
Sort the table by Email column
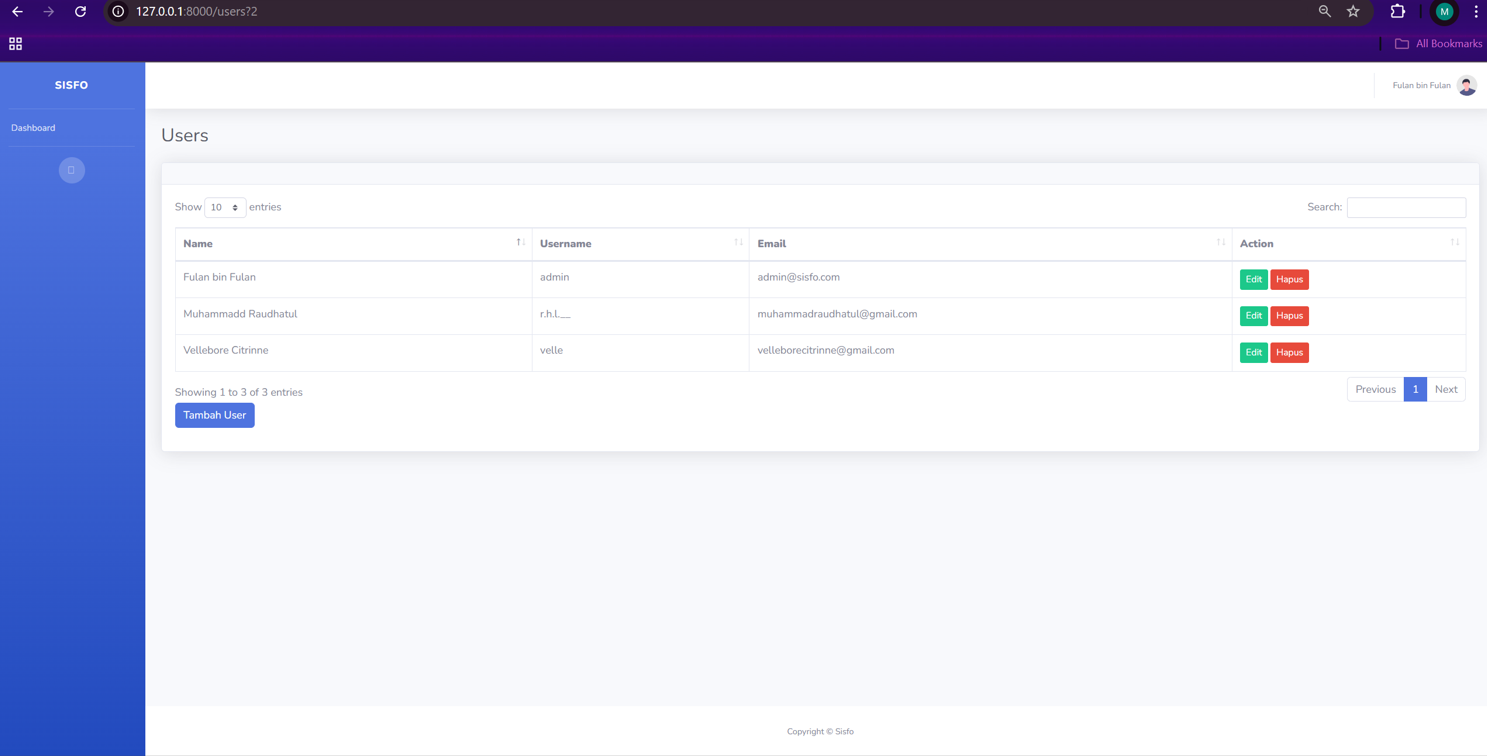[990, 244]
